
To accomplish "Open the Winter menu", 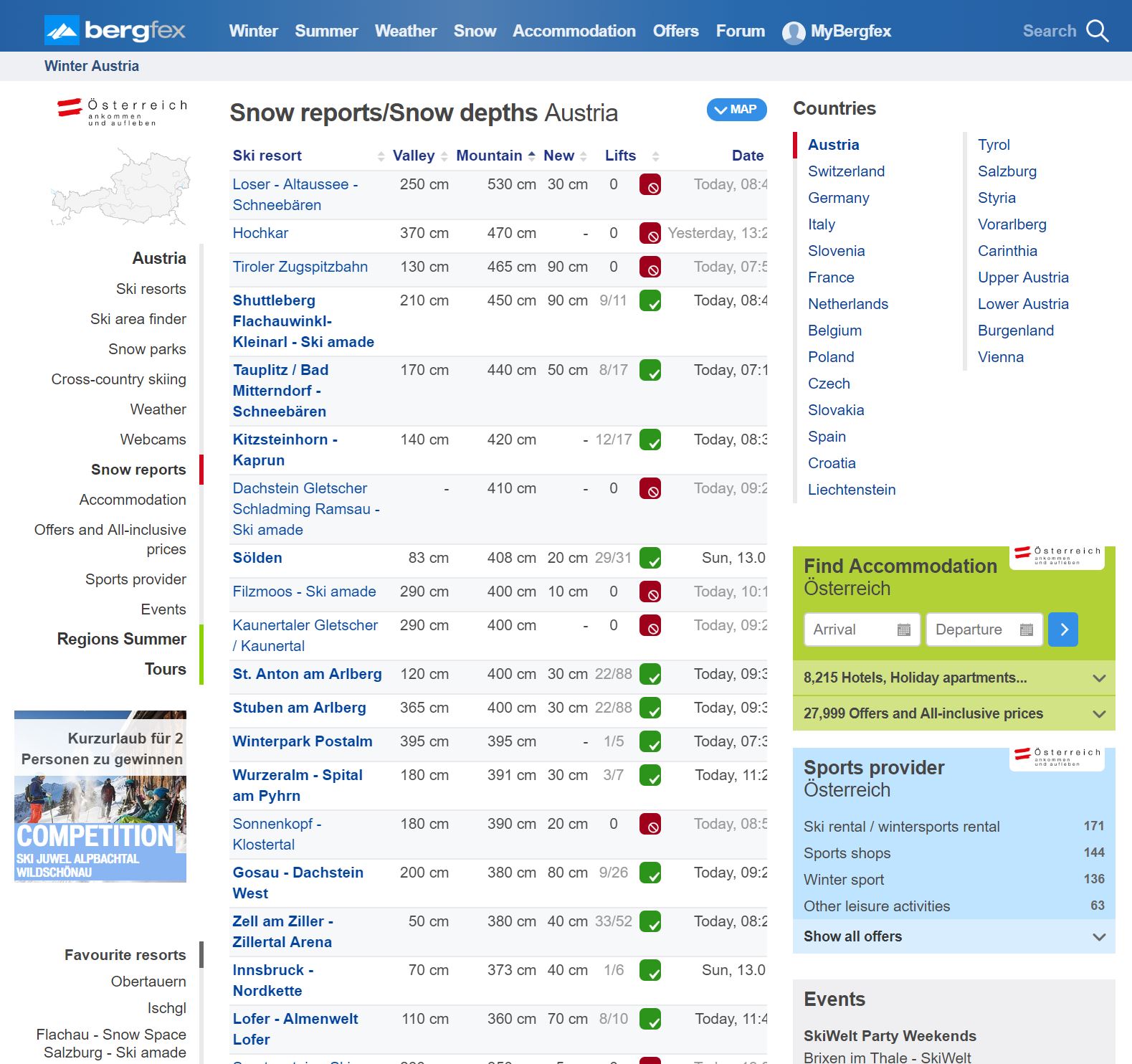I will click(x=253, y=31).
